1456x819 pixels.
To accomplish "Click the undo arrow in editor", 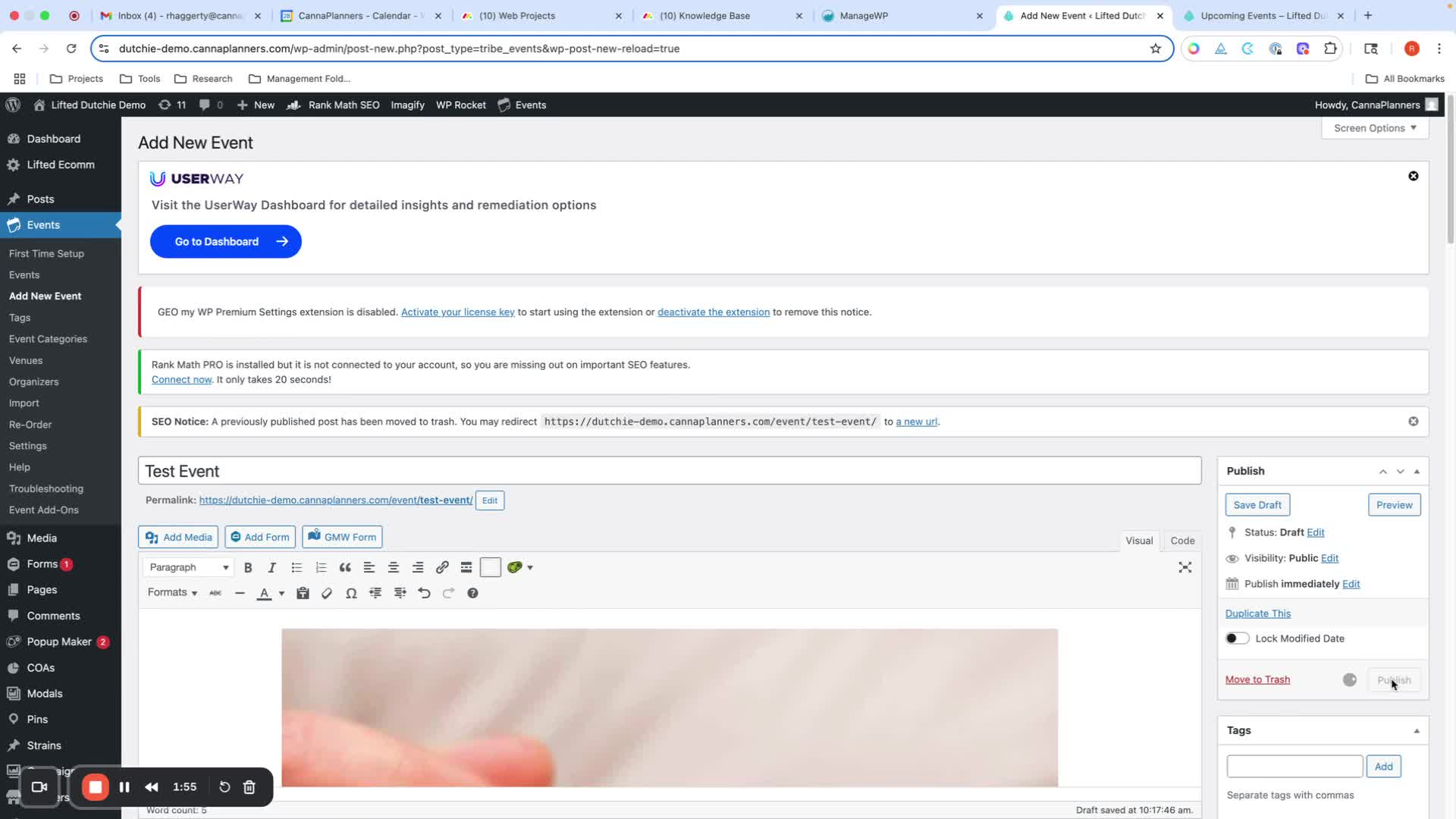I will click(424, 593).
